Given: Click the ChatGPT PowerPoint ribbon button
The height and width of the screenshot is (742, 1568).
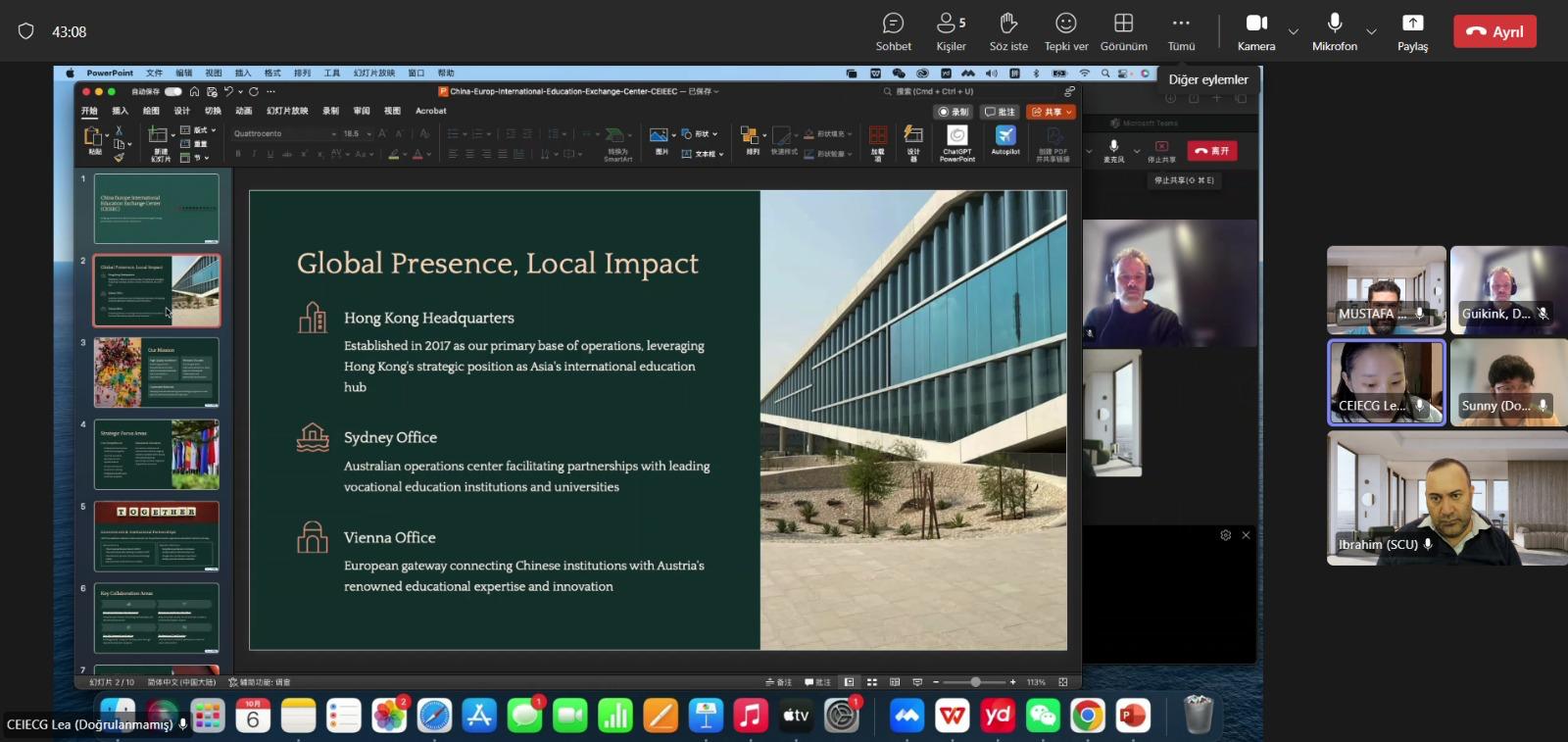Looking at the screenshot, I should click(957, 141).
